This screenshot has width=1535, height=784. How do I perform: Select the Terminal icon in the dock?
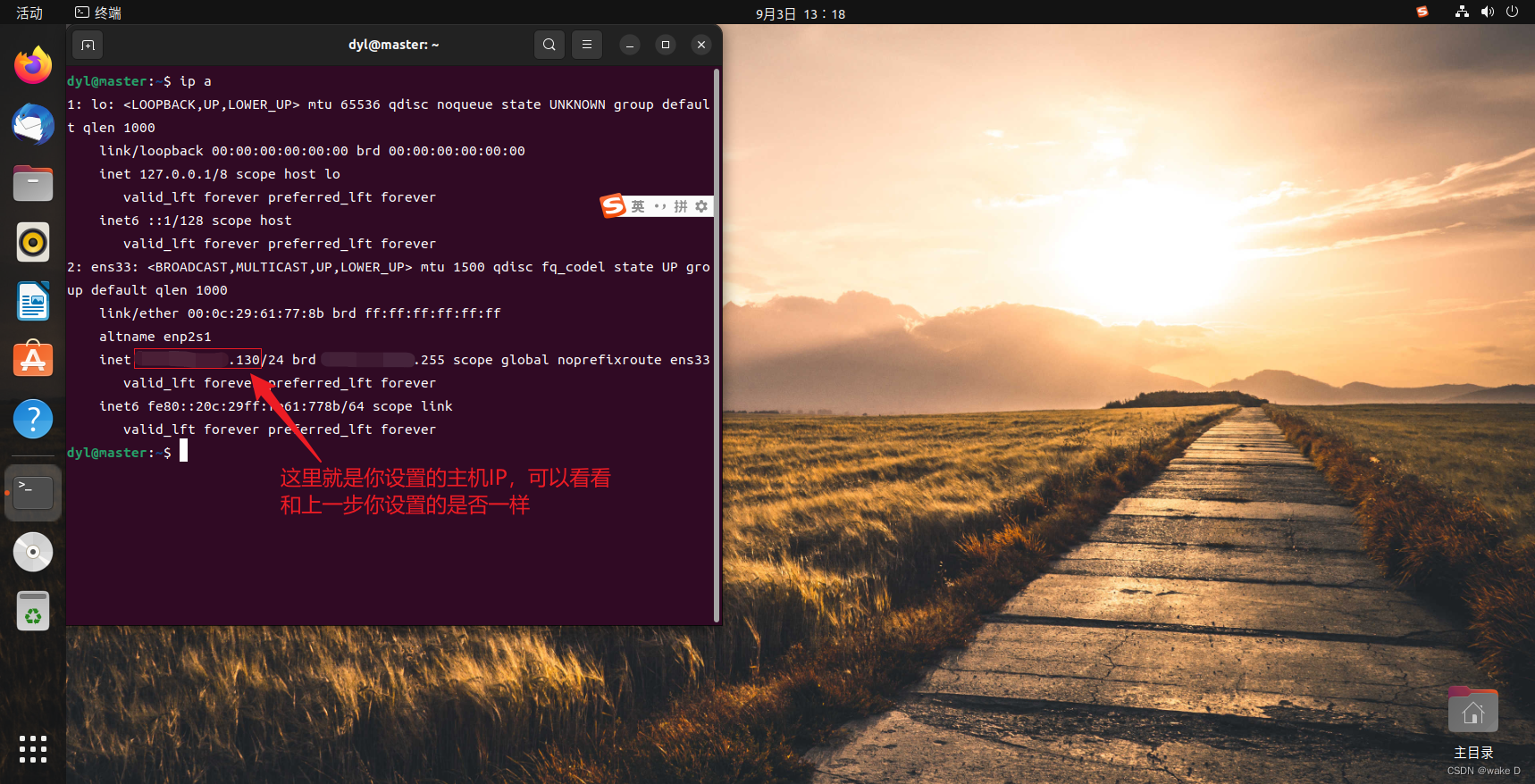[33, 492]
